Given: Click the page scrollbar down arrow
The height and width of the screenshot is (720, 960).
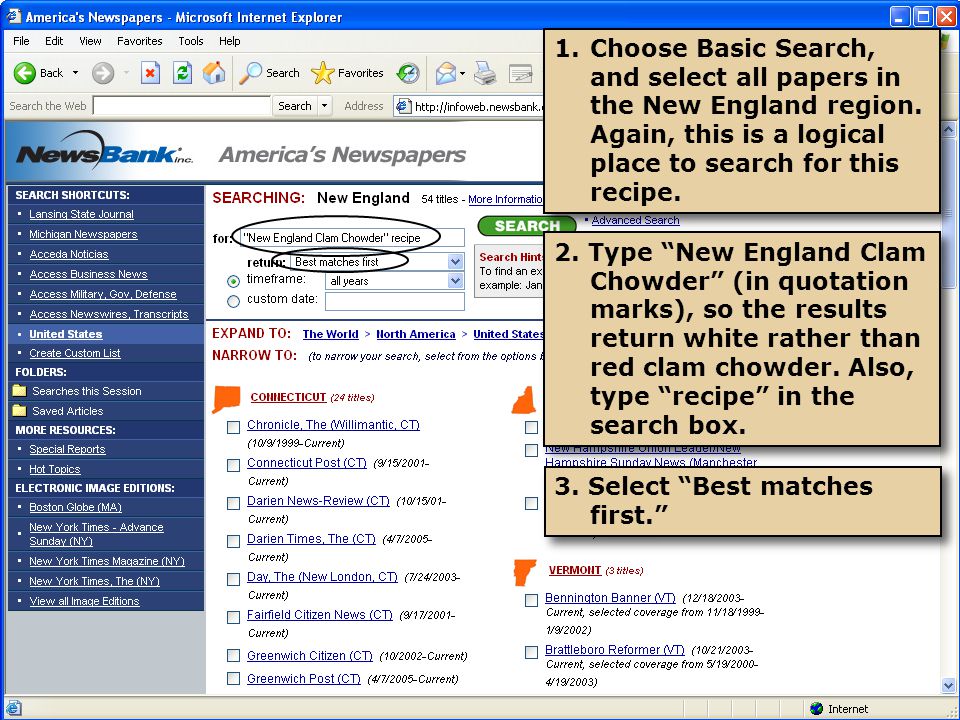Looking at the screenshot, I should pos(948,686).
